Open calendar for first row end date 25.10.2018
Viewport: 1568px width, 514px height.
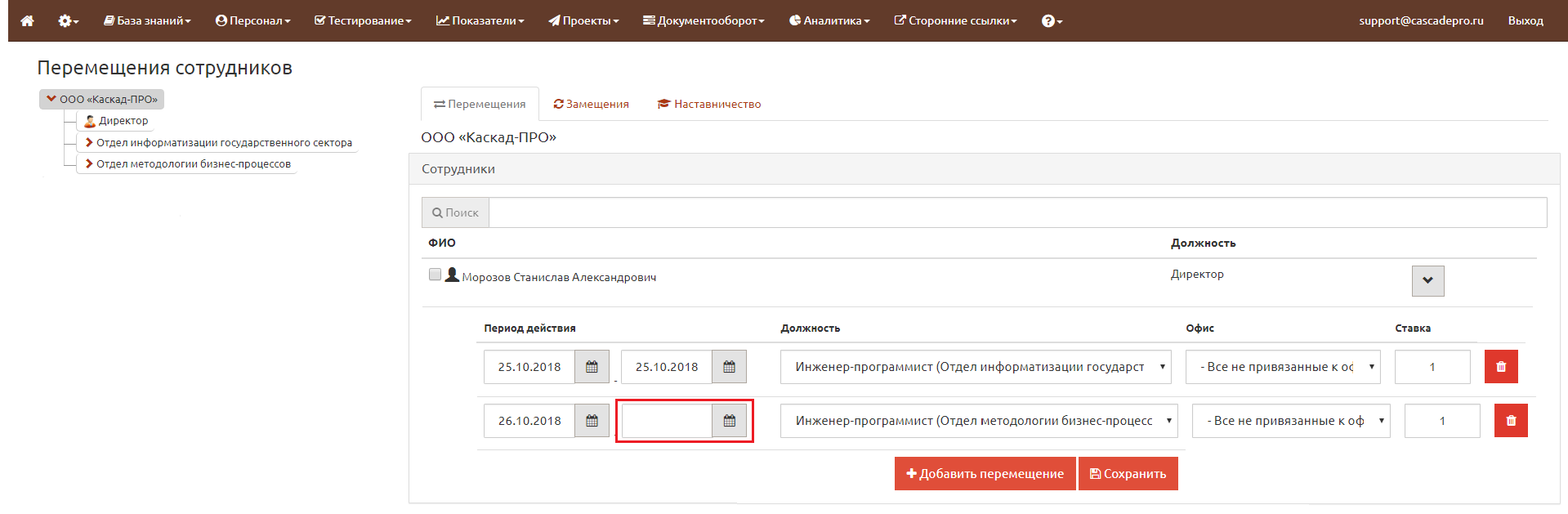(729, 367)
